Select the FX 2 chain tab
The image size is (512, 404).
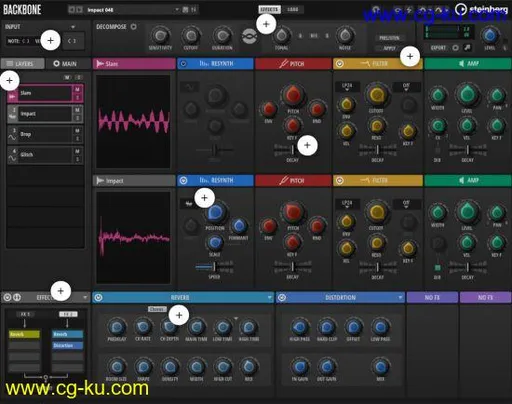(x=68, y=314)
